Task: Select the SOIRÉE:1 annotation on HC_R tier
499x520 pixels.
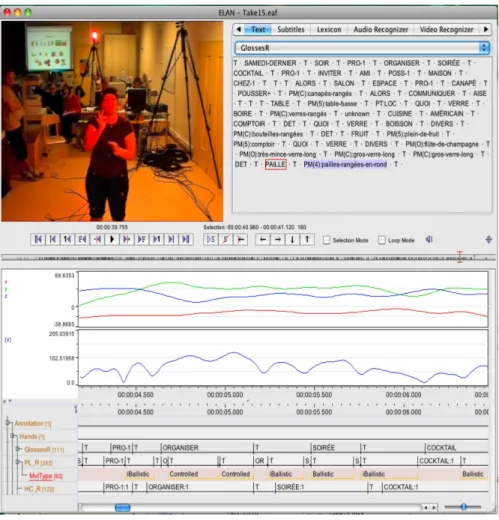Action: pos(321,487)
